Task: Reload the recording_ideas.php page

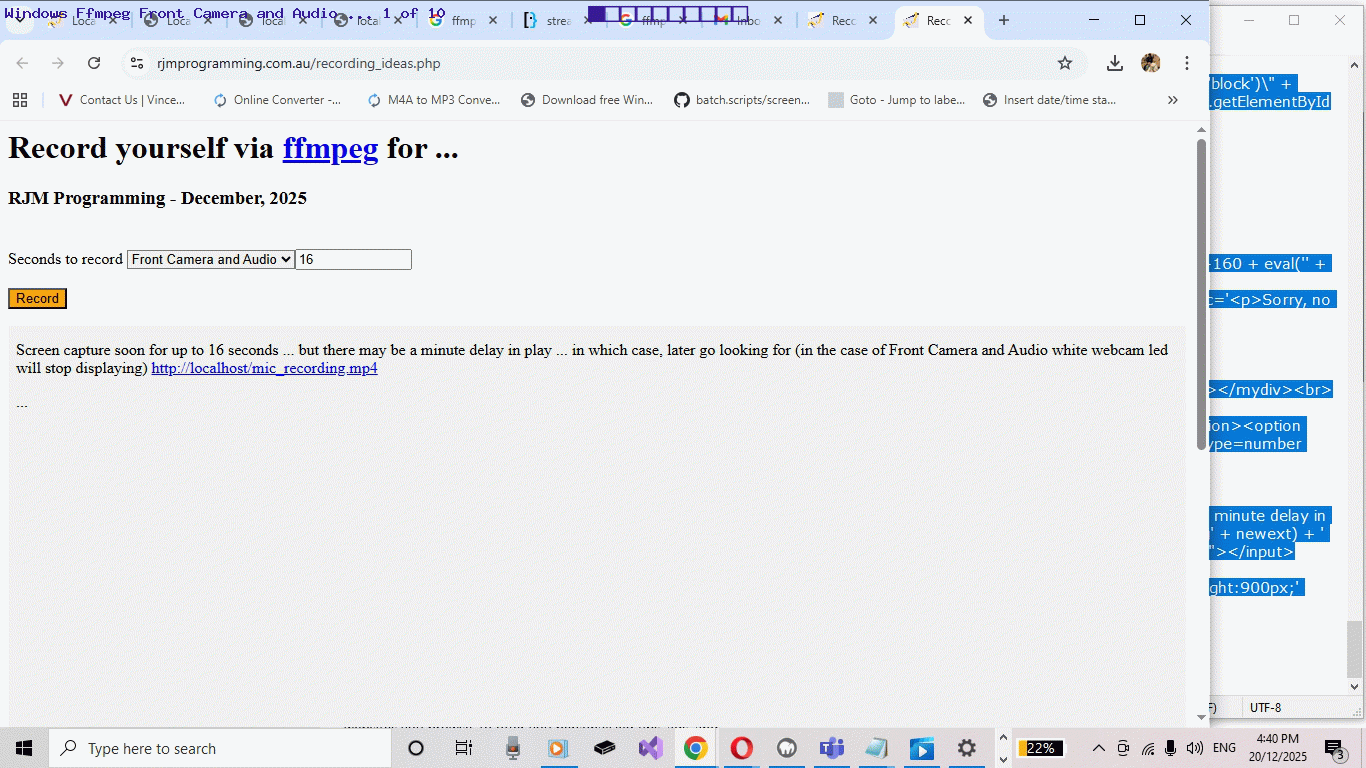Action: 94,62
